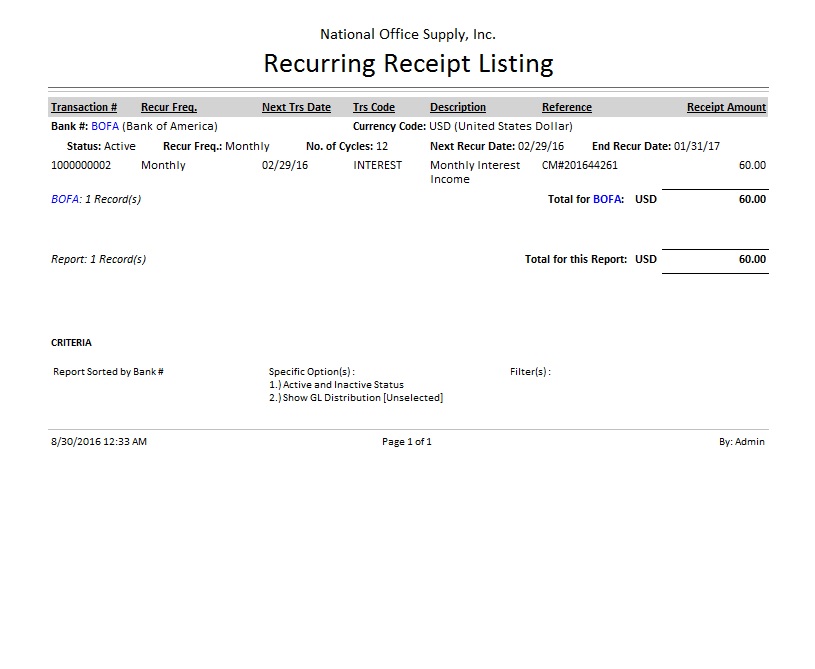
Task: Select the Reference column header
Action: tap(566, 107)
